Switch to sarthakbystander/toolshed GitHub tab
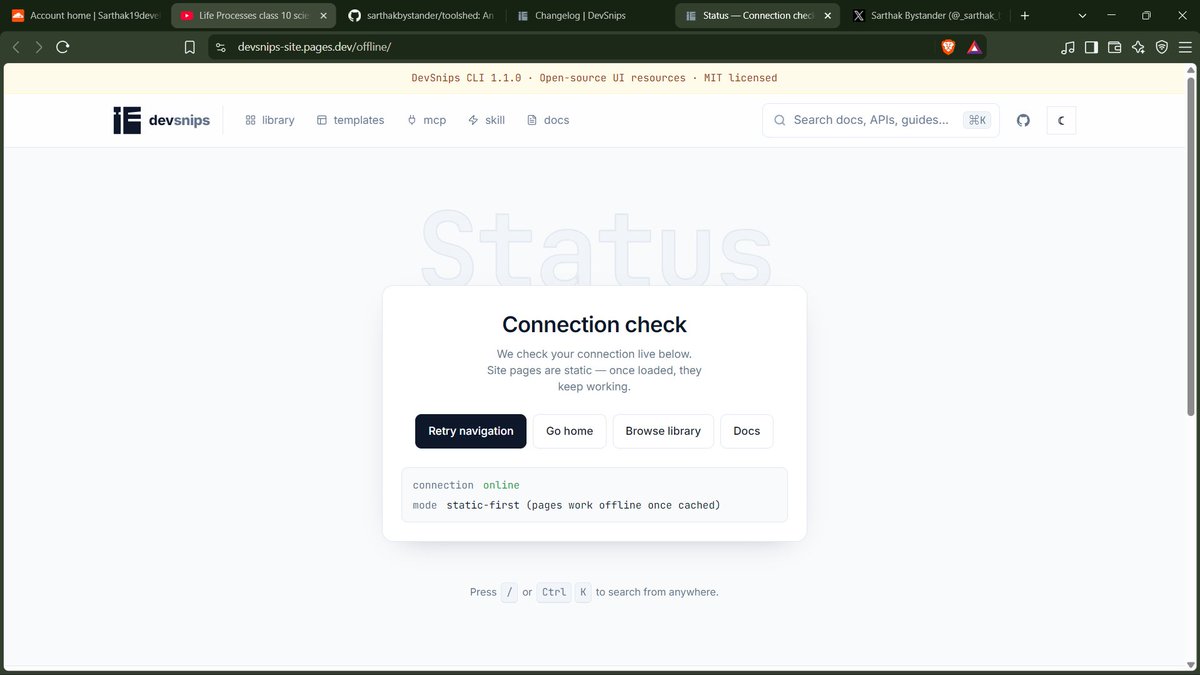The image size is (1200, 675). pyautogui.click(x=420, y=15)
